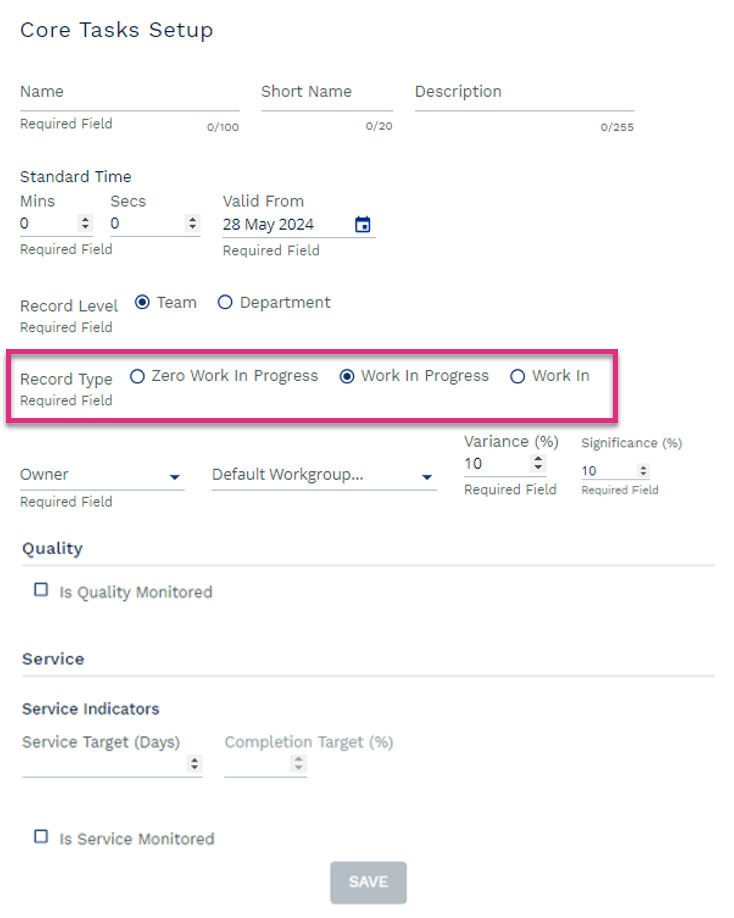Click the Completion Target (%) spinner
Viewport: 734px width, 918px height.
tap(298, 764)
